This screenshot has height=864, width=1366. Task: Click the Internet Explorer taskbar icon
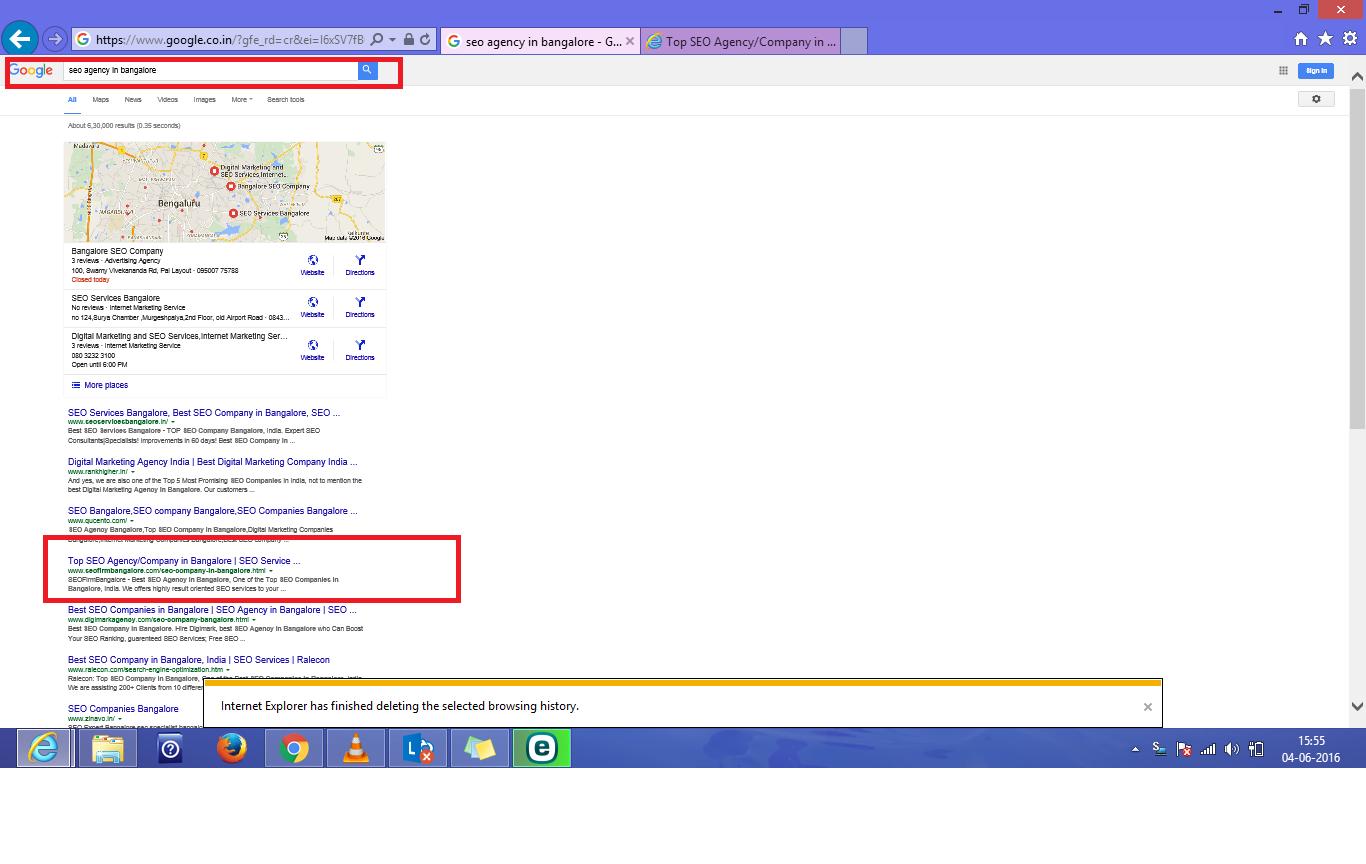pos(43,748)
